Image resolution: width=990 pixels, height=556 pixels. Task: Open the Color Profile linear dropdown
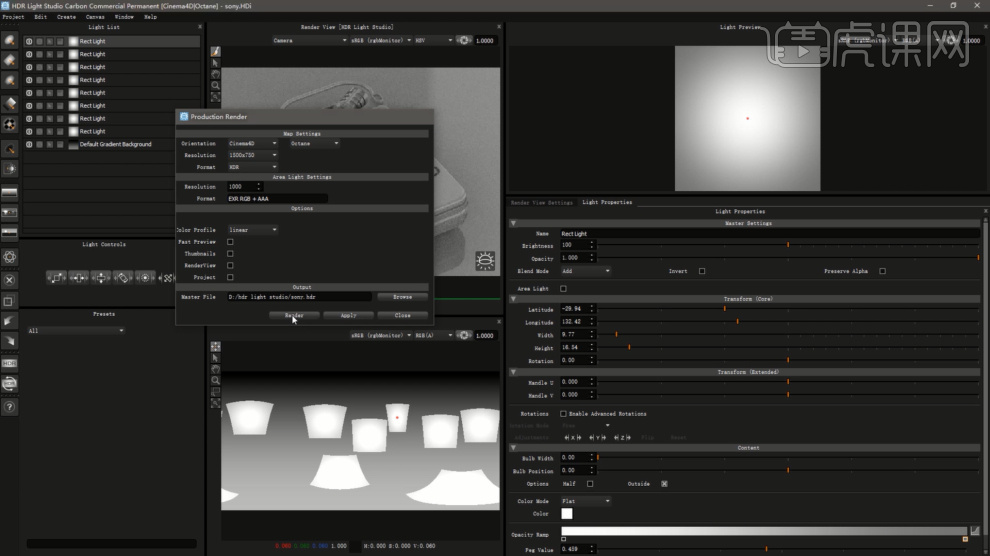point(253,230)
